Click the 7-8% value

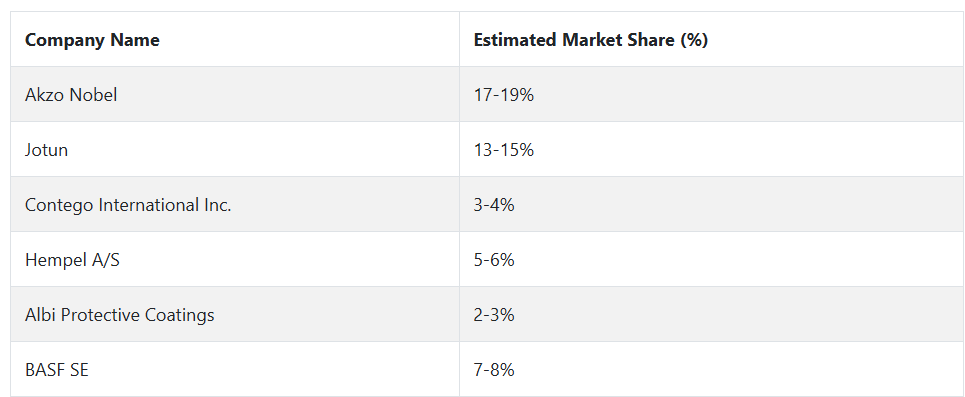[x=494, y=370]
